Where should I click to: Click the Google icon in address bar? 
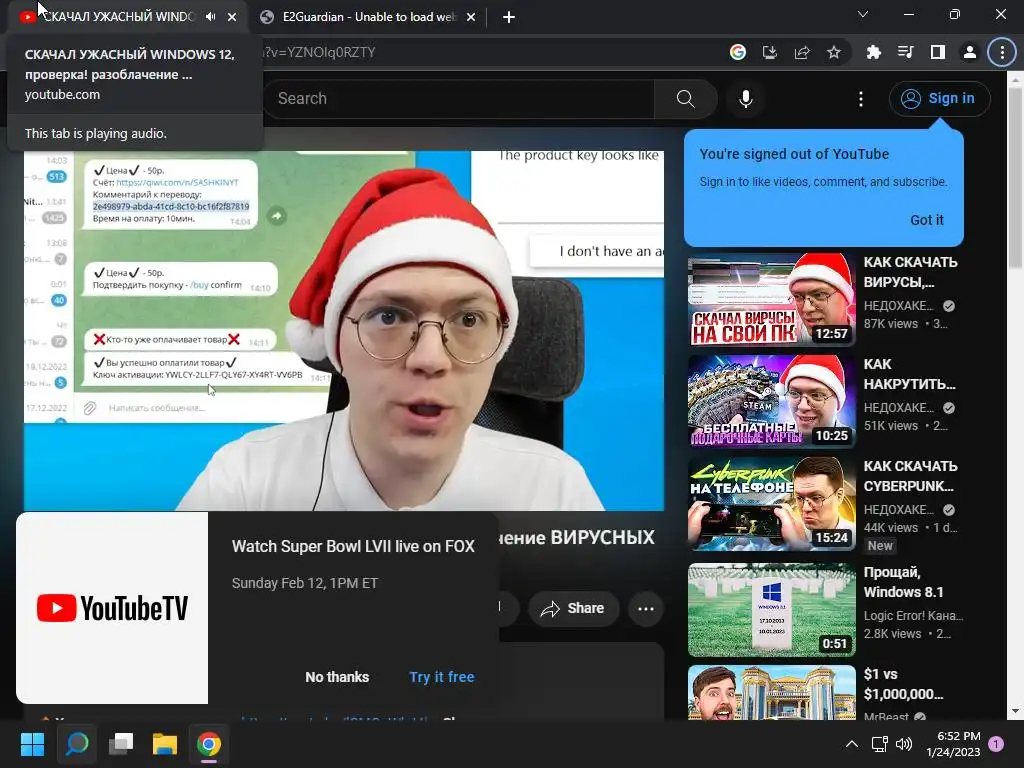coord(738,52)
